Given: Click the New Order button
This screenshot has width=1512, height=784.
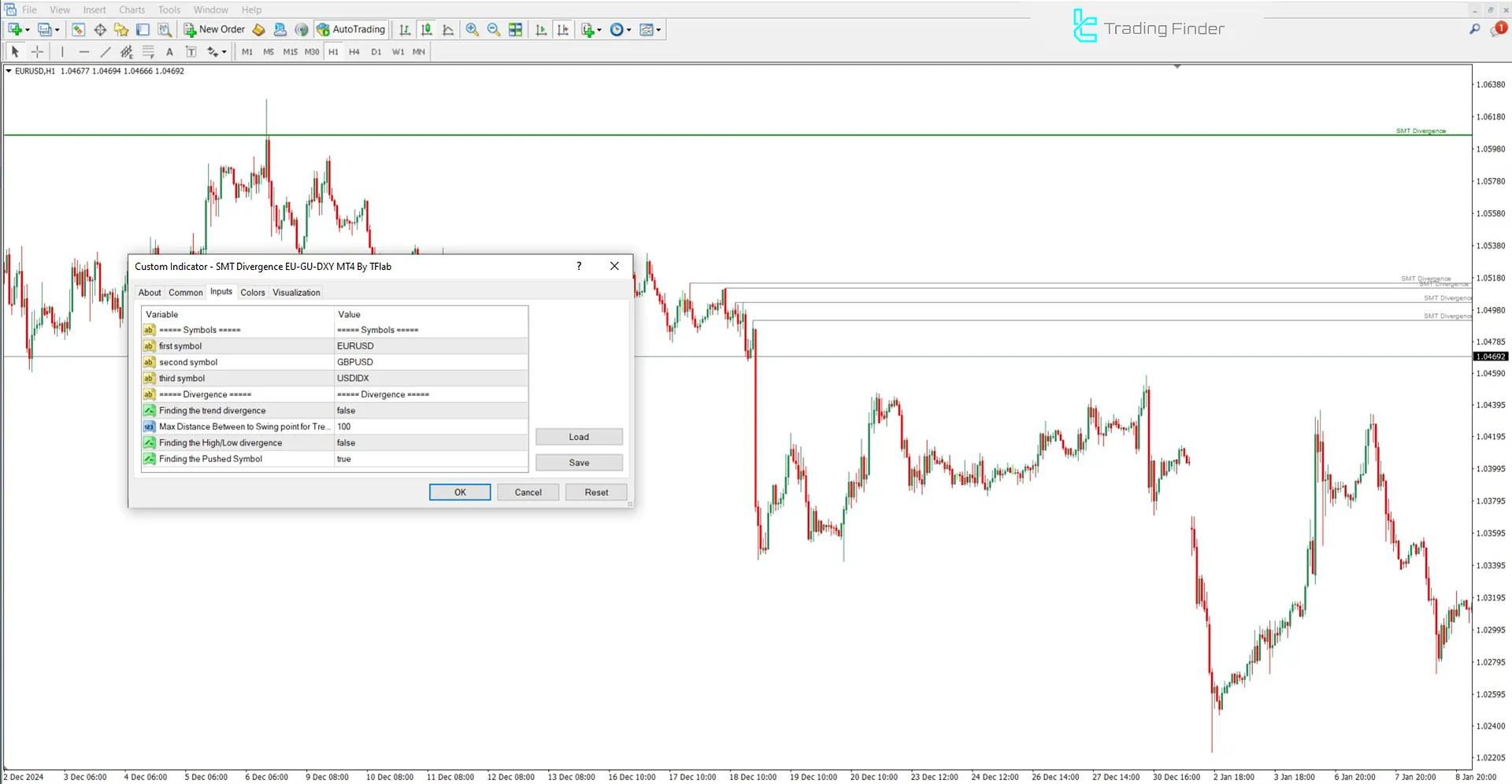Looking at the screenshot, I should point(214,30).
